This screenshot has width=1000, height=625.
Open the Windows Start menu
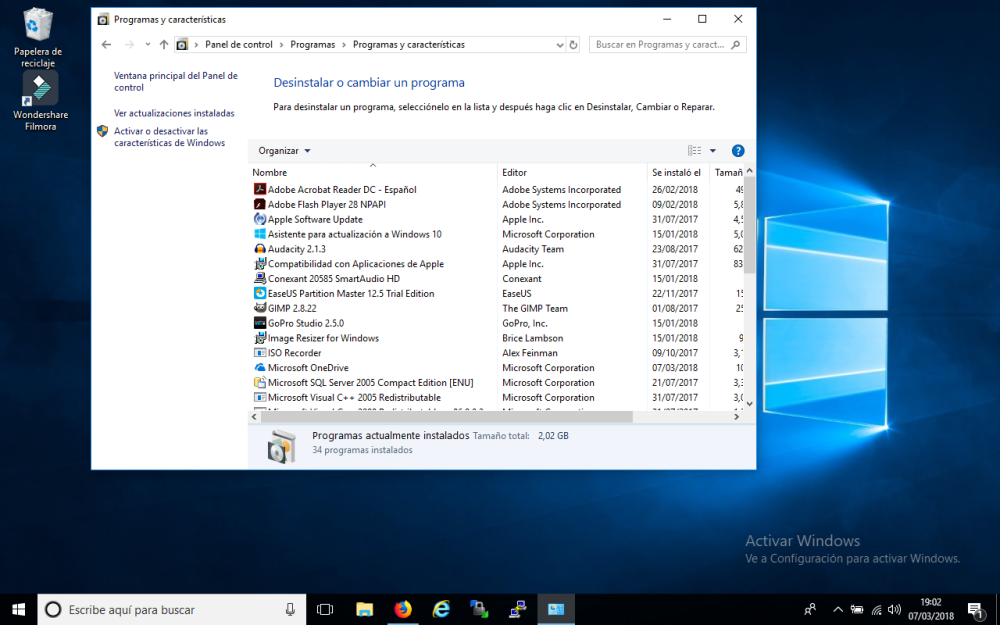pyautogui.click(x=18, y=610)
